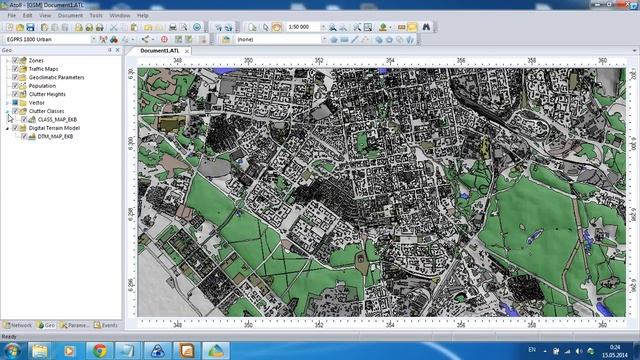Open the Help menu
640x360 pixels.
coord(142,16)
